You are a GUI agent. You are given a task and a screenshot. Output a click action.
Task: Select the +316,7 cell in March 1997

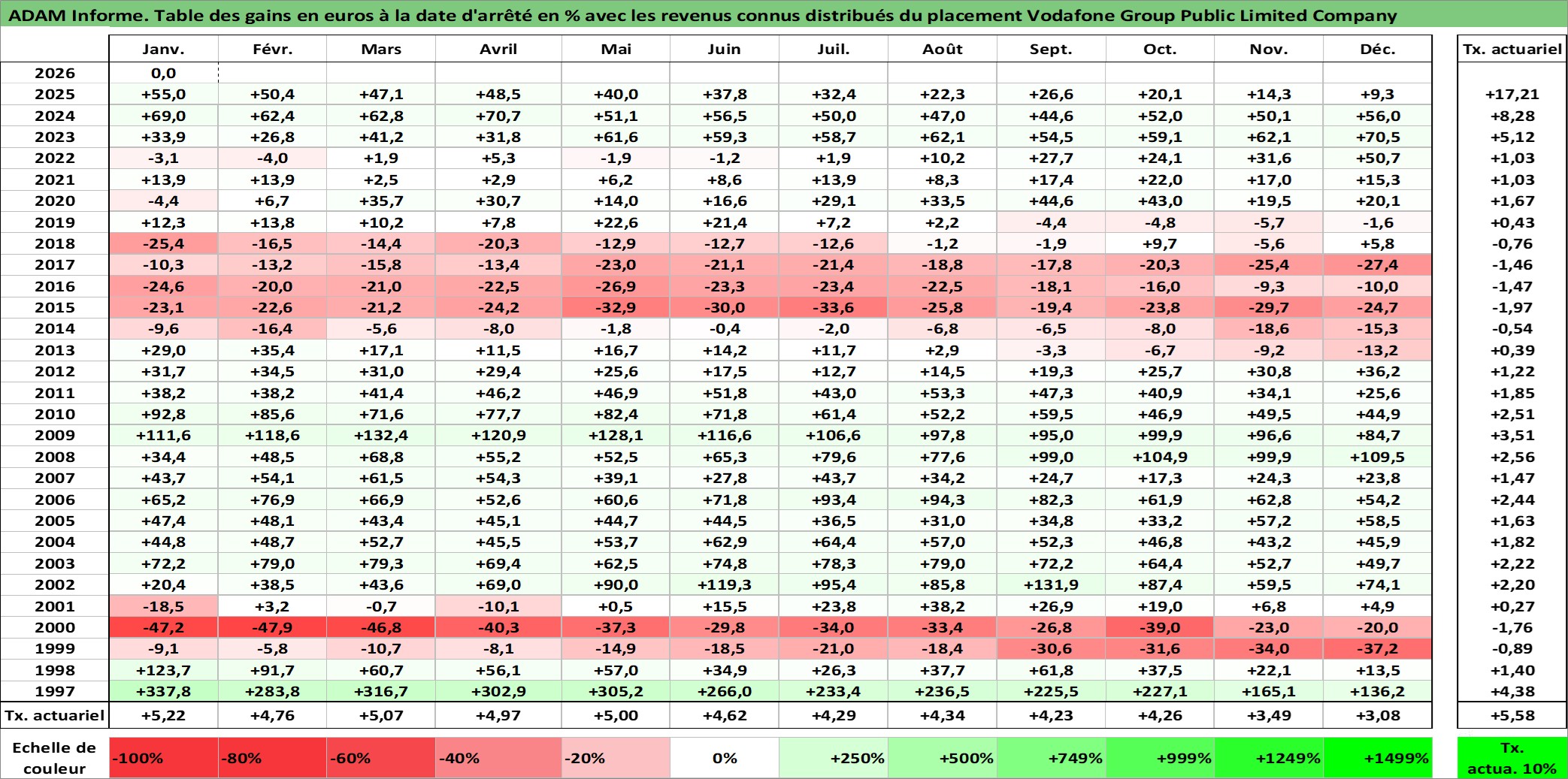point(381,691)
